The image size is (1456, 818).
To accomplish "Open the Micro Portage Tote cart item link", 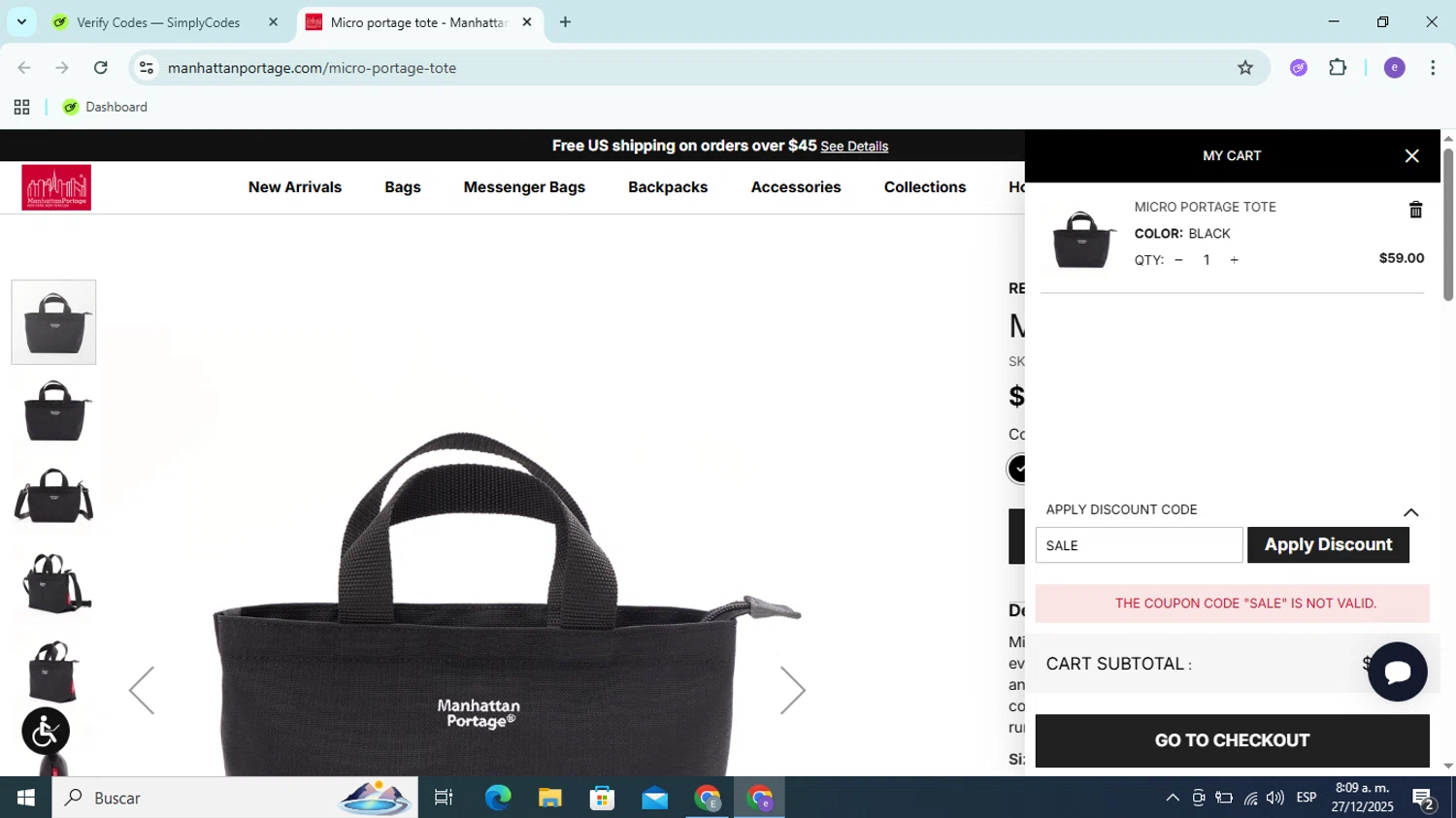I will pos(1205,207).
